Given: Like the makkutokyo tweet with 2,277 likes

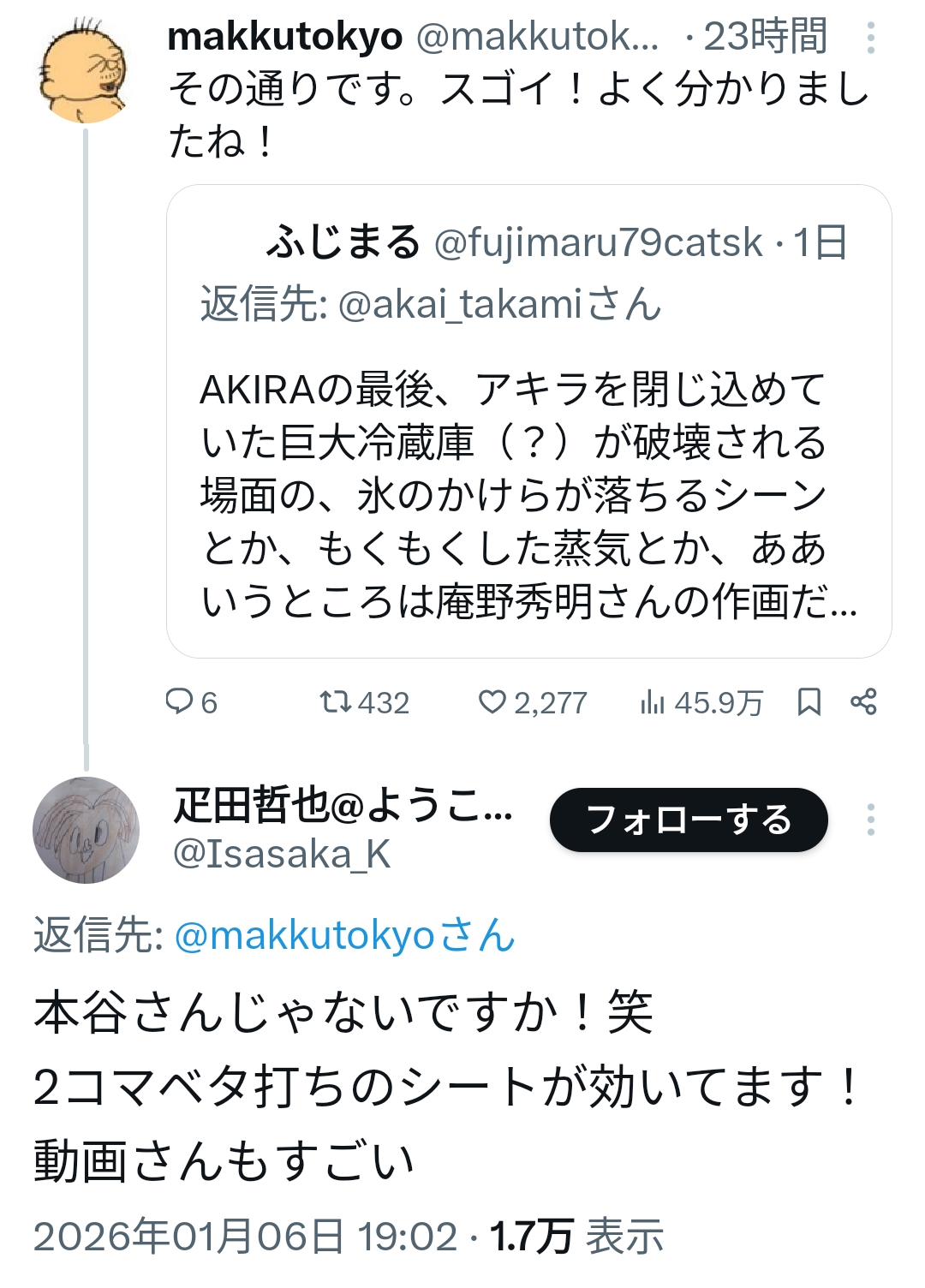Looking at the screenshot, I should pos(492,702).
